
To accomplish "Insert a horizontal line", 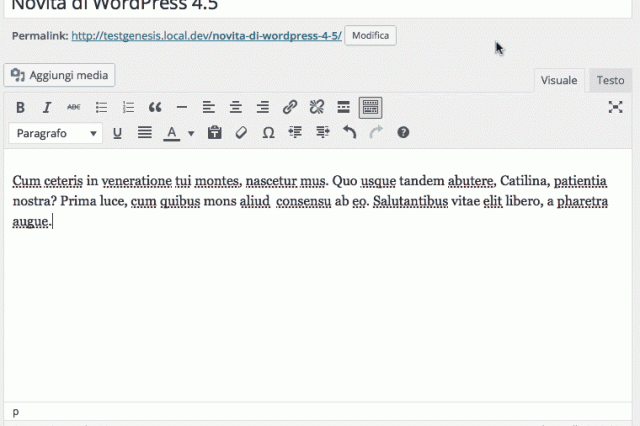I will click(182, 108).
